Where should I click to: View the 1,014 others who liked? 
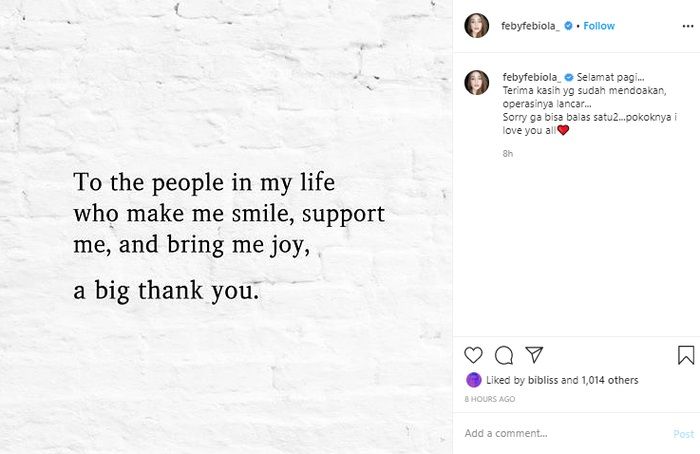609,380
